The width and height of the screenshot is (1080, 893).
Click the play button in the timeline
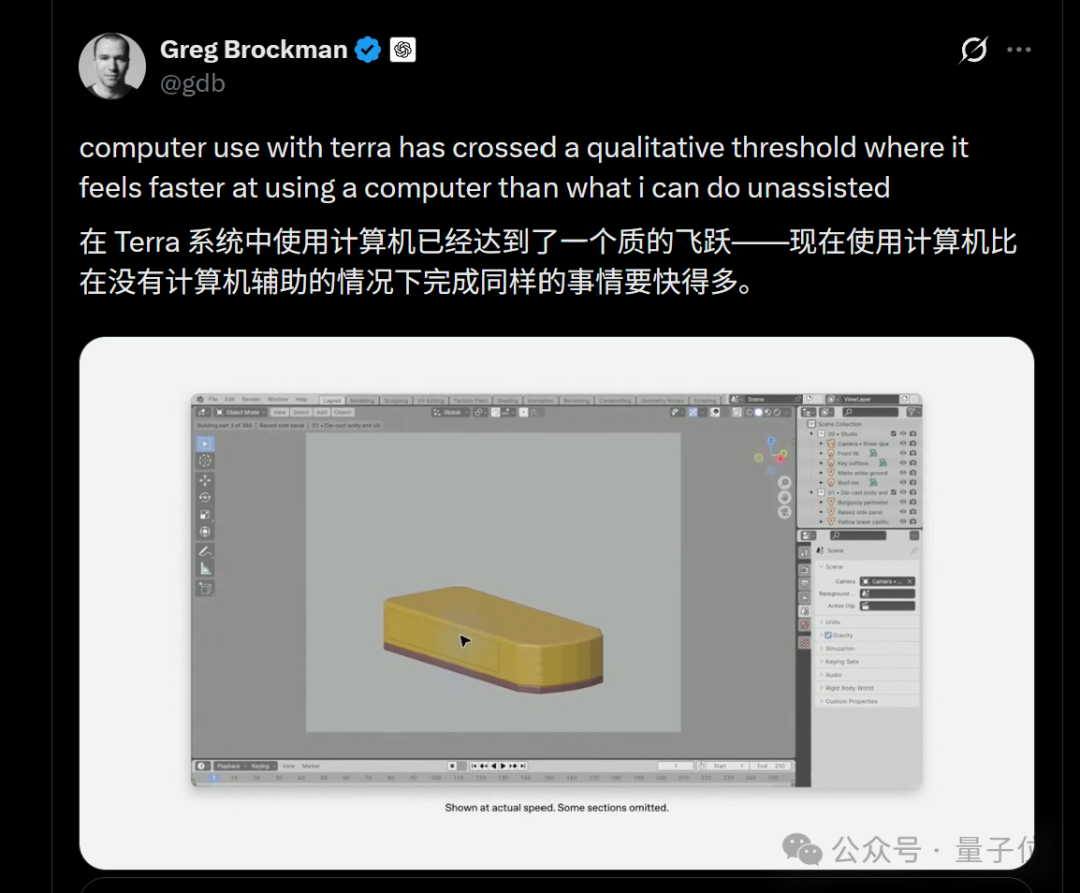[x=503, y=766]
